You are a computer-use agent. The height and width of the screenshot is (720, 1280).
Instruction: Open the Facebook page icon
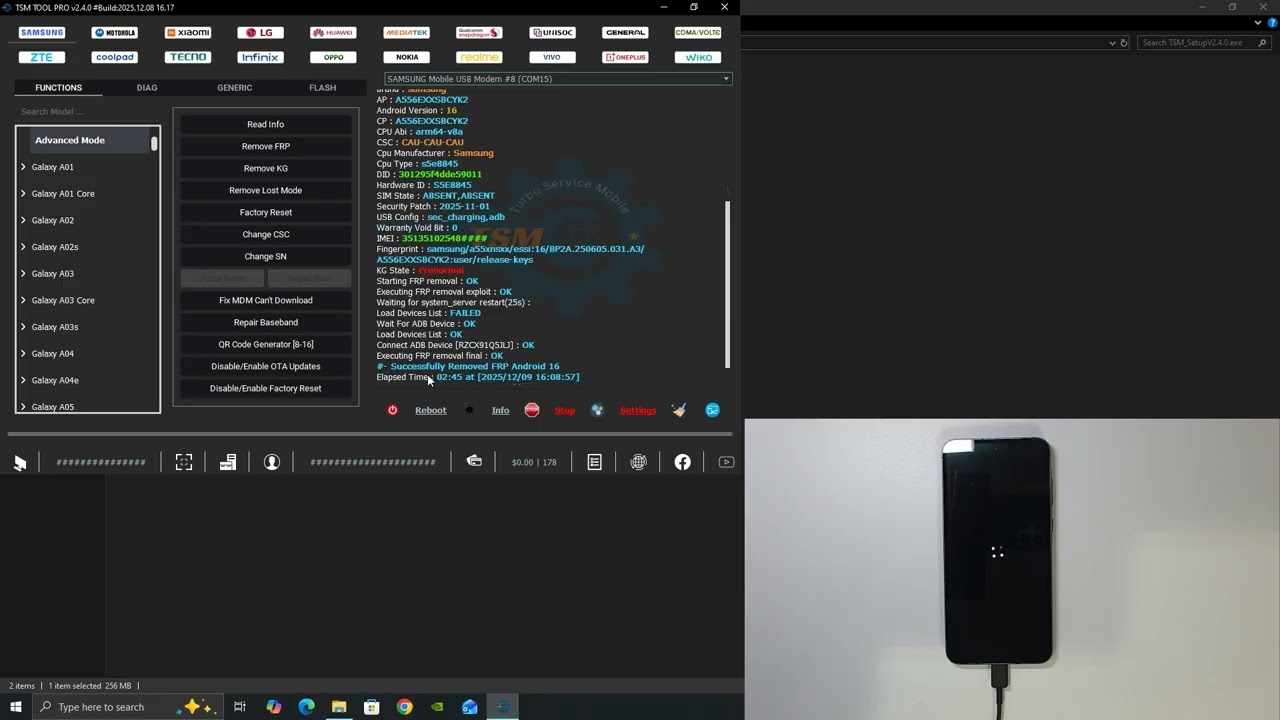[x=682, y=462]
